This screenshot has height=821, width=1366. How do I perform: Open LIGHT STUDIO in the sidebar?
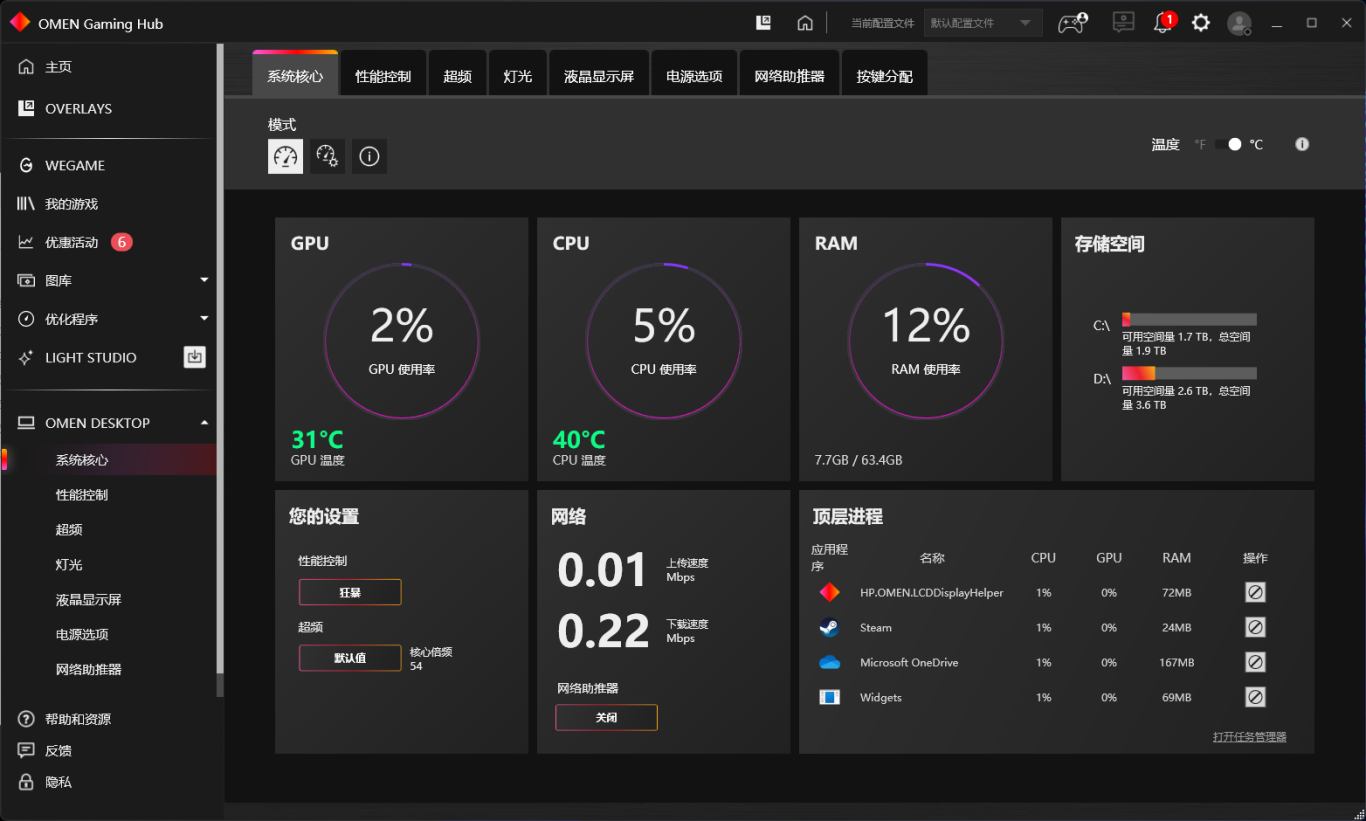[91, 357]
